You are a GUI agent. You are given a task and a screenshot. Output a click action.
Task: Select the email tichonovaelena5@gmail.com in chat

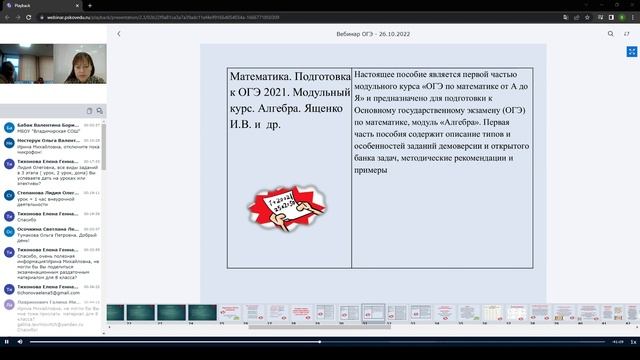48,293
